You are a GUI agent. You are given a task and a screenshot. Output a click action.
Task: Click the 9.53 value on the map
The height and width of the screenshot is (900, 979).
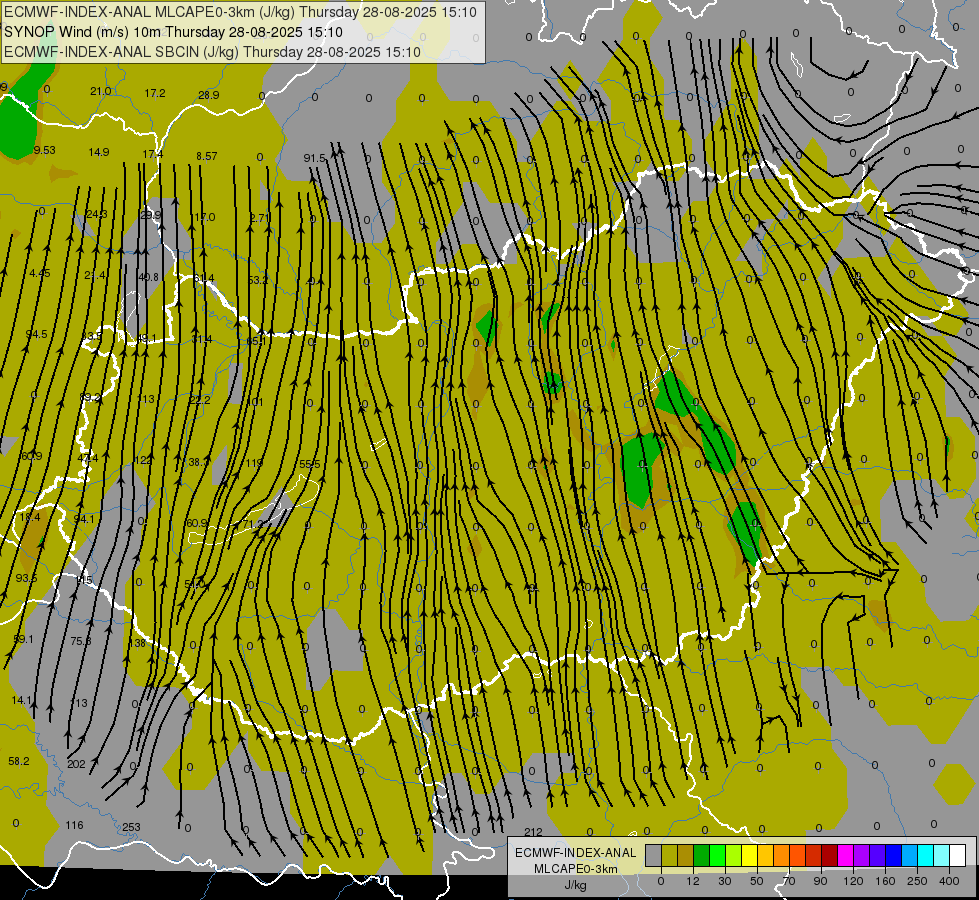44,150
